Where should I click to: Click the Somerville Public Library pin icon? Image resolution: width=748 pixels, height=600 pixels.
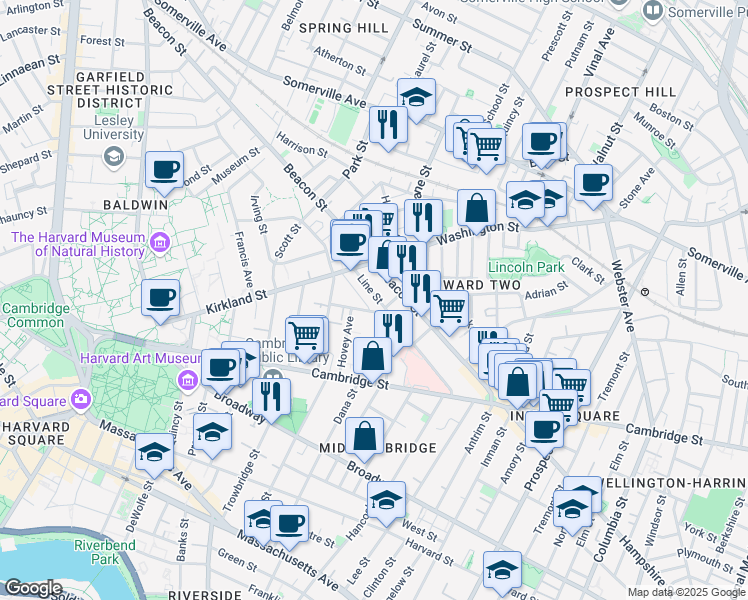point(652,10)
